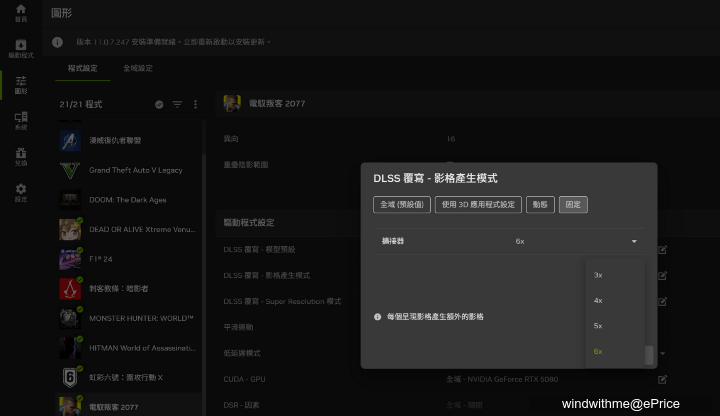
Task: Select the Marvel's Avengers game icon
Action: click(70, 141)
